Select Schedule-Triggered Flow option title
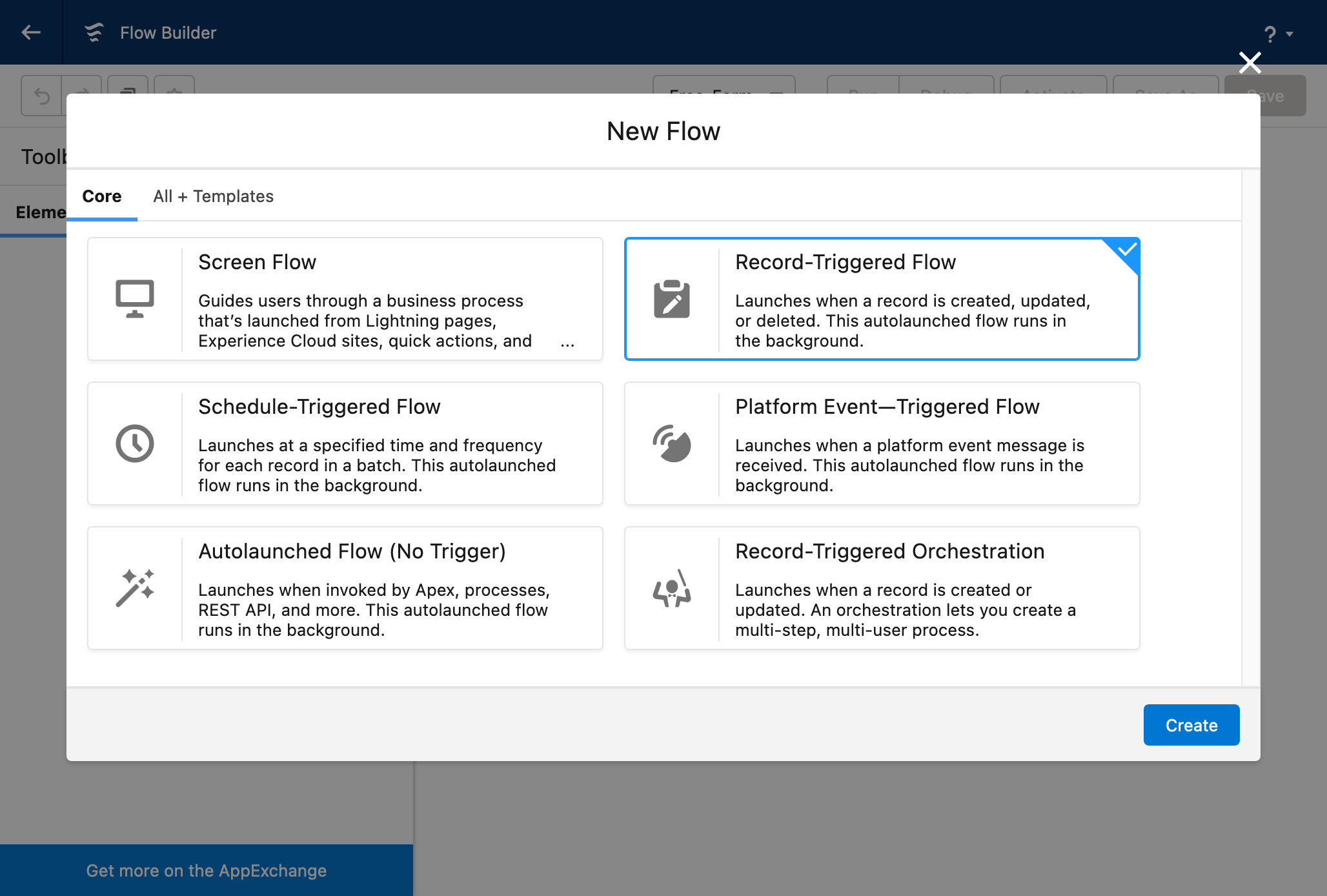This screenshot has height=896, width=1327. 319,407
